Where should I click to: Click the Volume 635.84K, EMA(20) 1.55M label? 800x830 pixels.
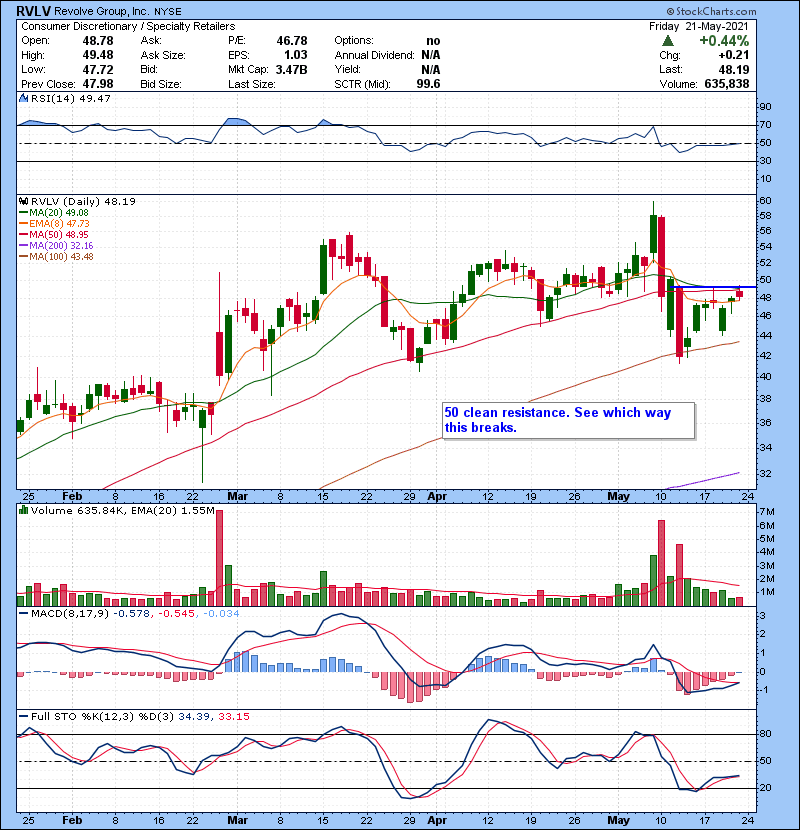(123, 511)
